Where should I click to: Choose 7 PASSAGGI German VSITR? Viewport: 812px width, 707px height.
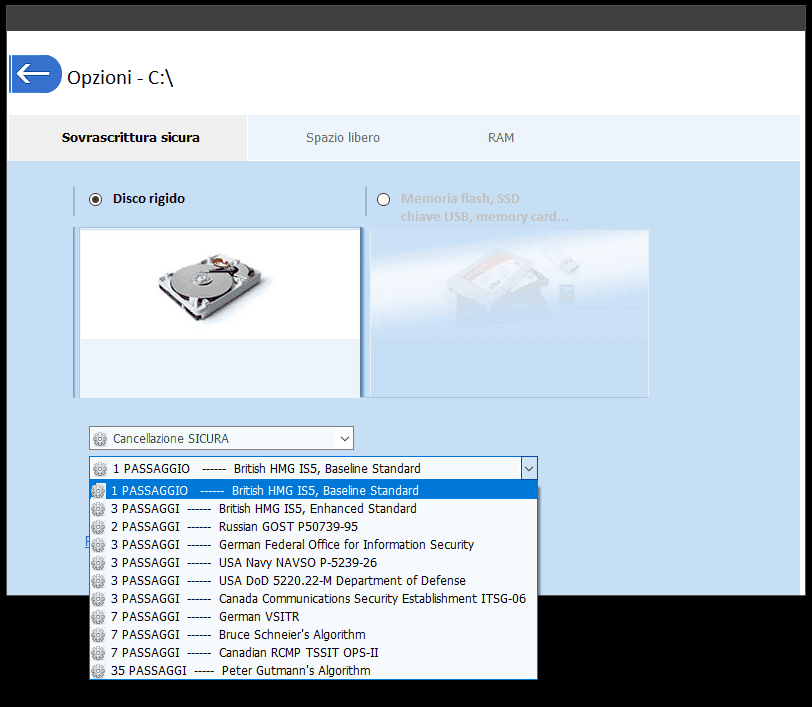[x=313, y=617]
